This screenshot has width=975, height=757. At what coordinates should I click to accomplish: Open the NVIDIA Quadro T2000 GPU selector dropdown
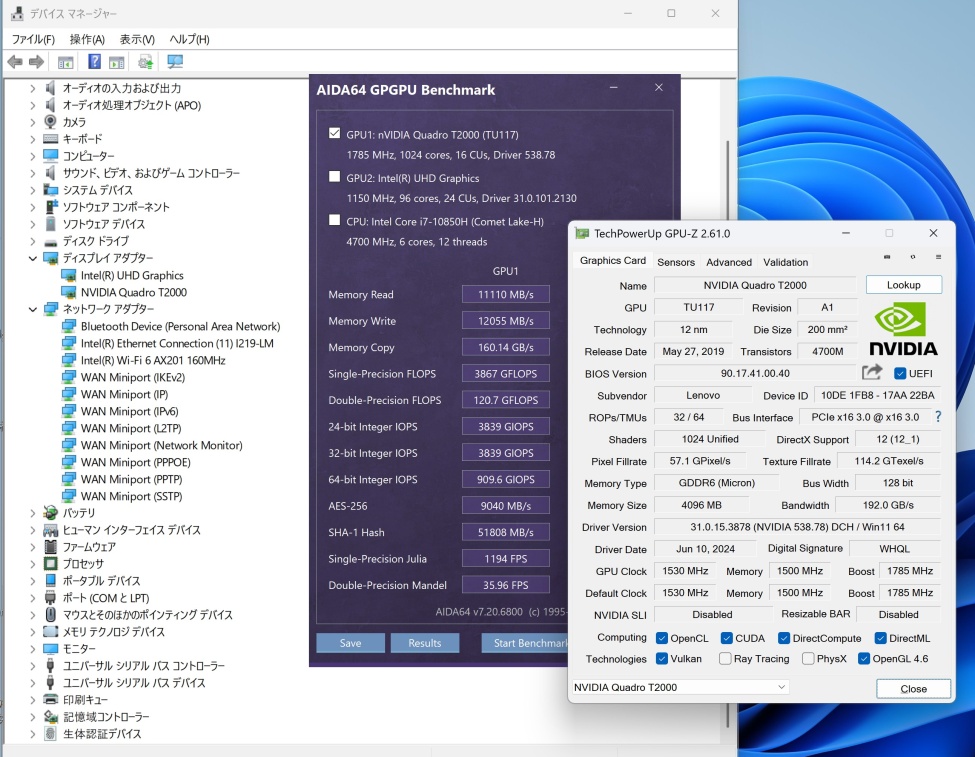click(680, 687)
